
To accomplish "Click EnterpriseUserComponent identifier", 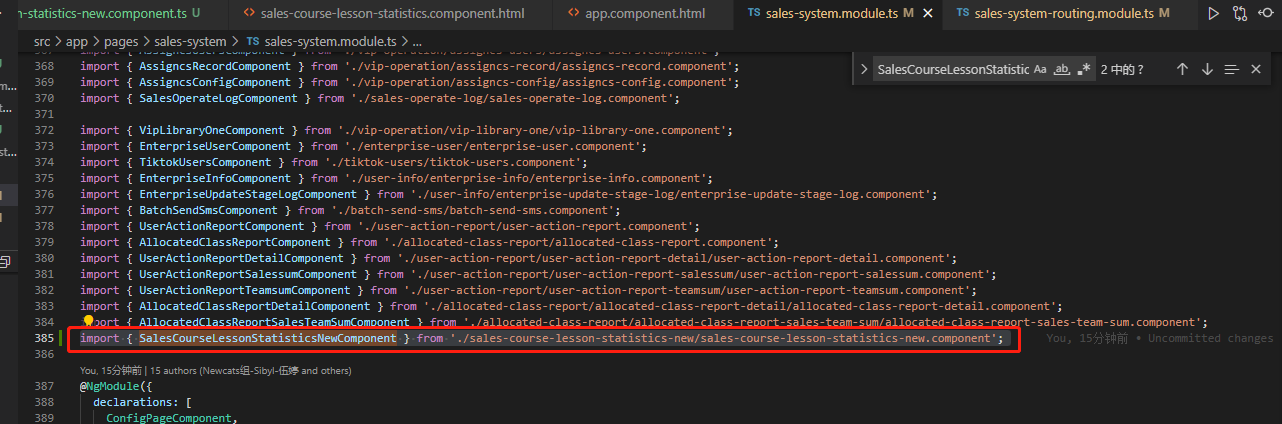I will [215, 146].
